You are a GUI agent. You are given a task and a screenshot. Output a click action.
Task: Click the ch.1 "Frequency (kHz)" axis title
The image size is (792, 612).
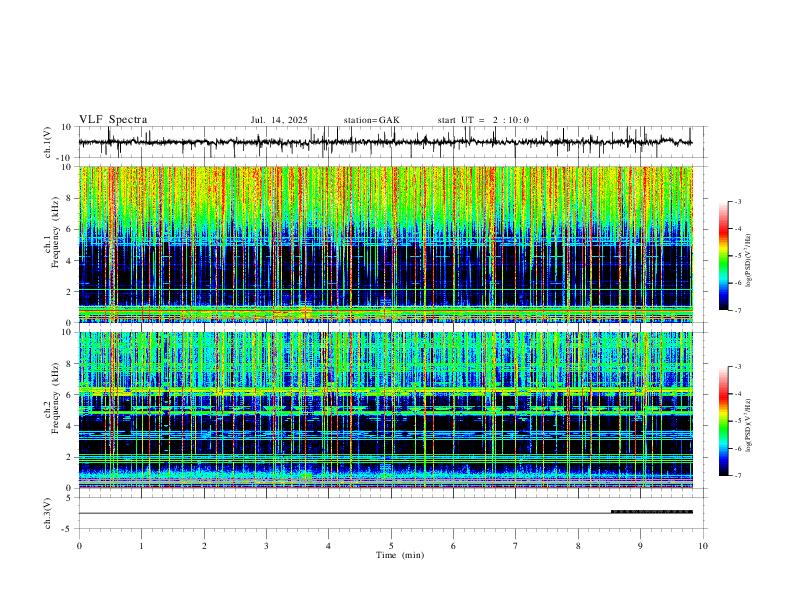pyautogui.click(x=55, y=233)
